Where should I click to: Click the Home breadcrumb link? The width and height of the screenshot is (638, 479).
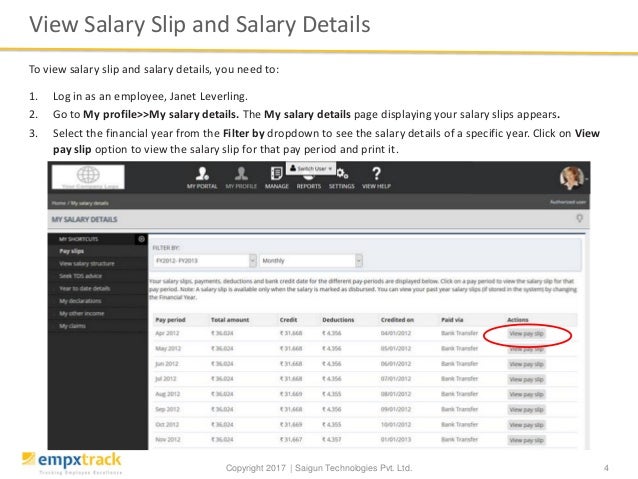pos(59,203)
